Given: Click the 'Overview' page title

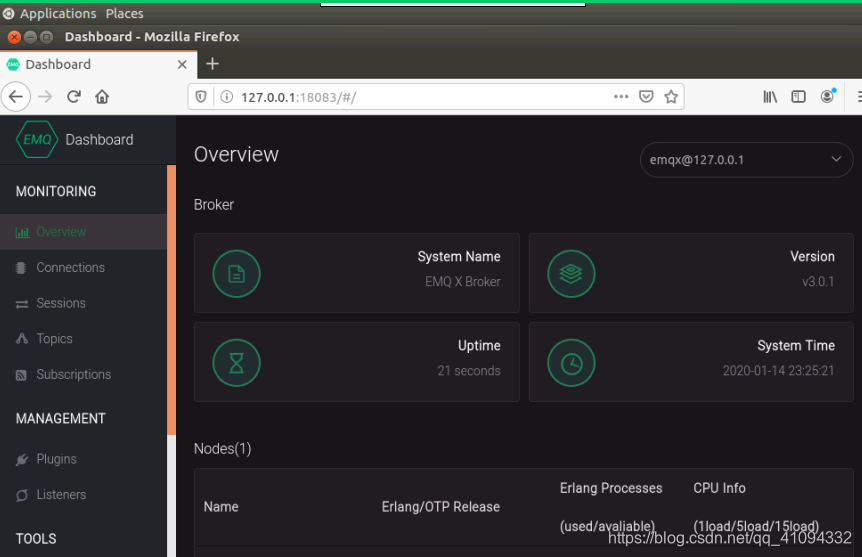Looking at the screenshot, I should click(x=236, y=155).
